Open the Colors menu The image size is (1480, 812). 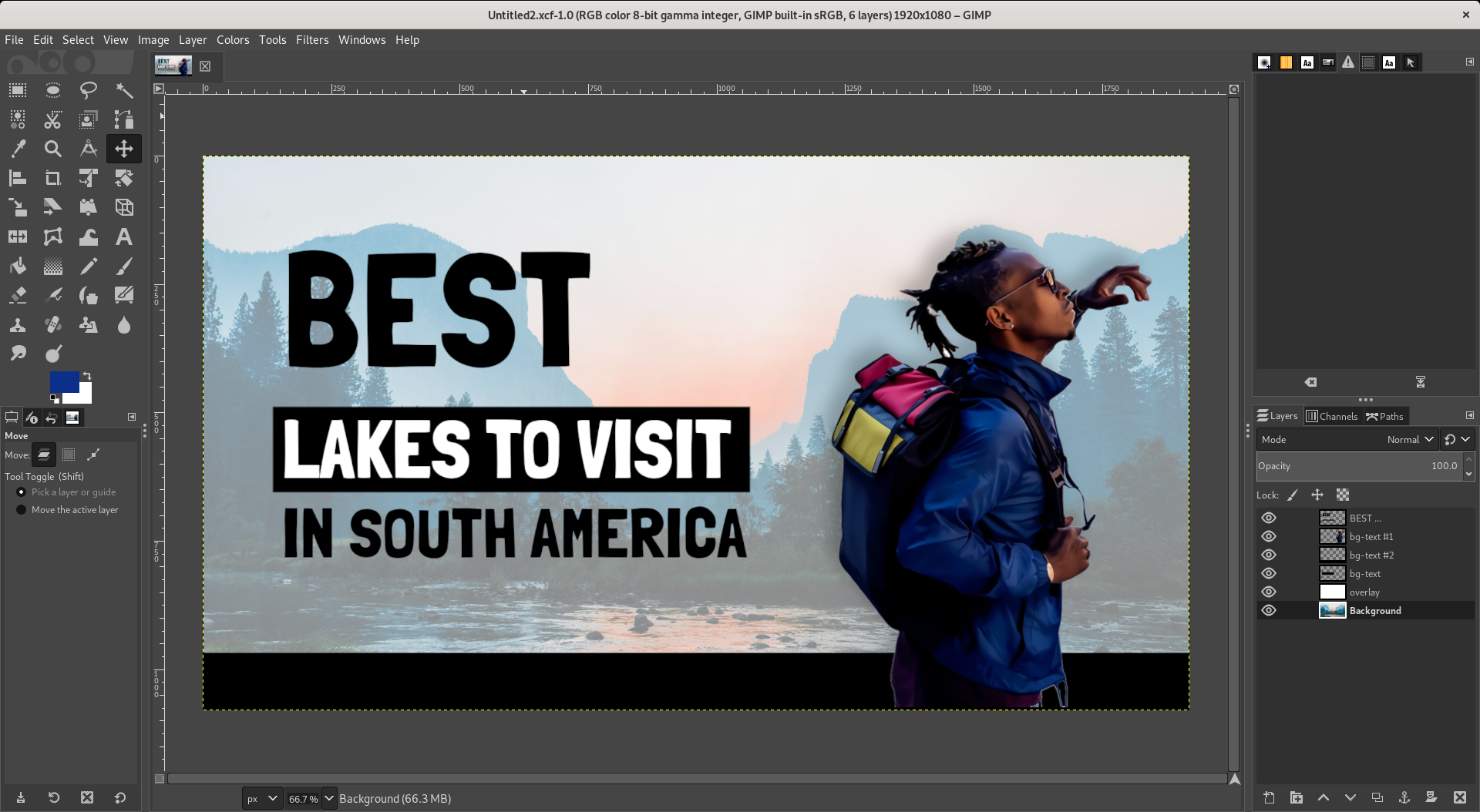click(233, 40)
